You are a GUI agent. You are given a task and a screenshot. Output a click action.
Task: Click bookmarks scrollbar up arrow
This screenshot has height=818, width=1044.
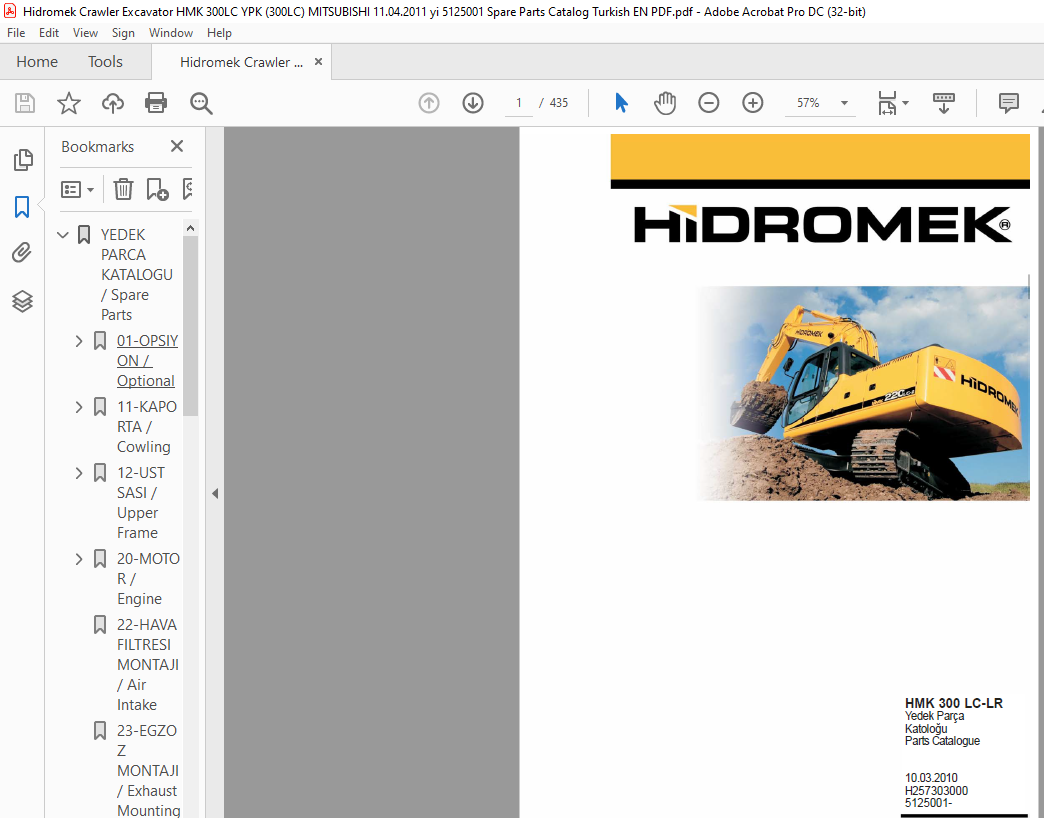(x=190, y=228)
